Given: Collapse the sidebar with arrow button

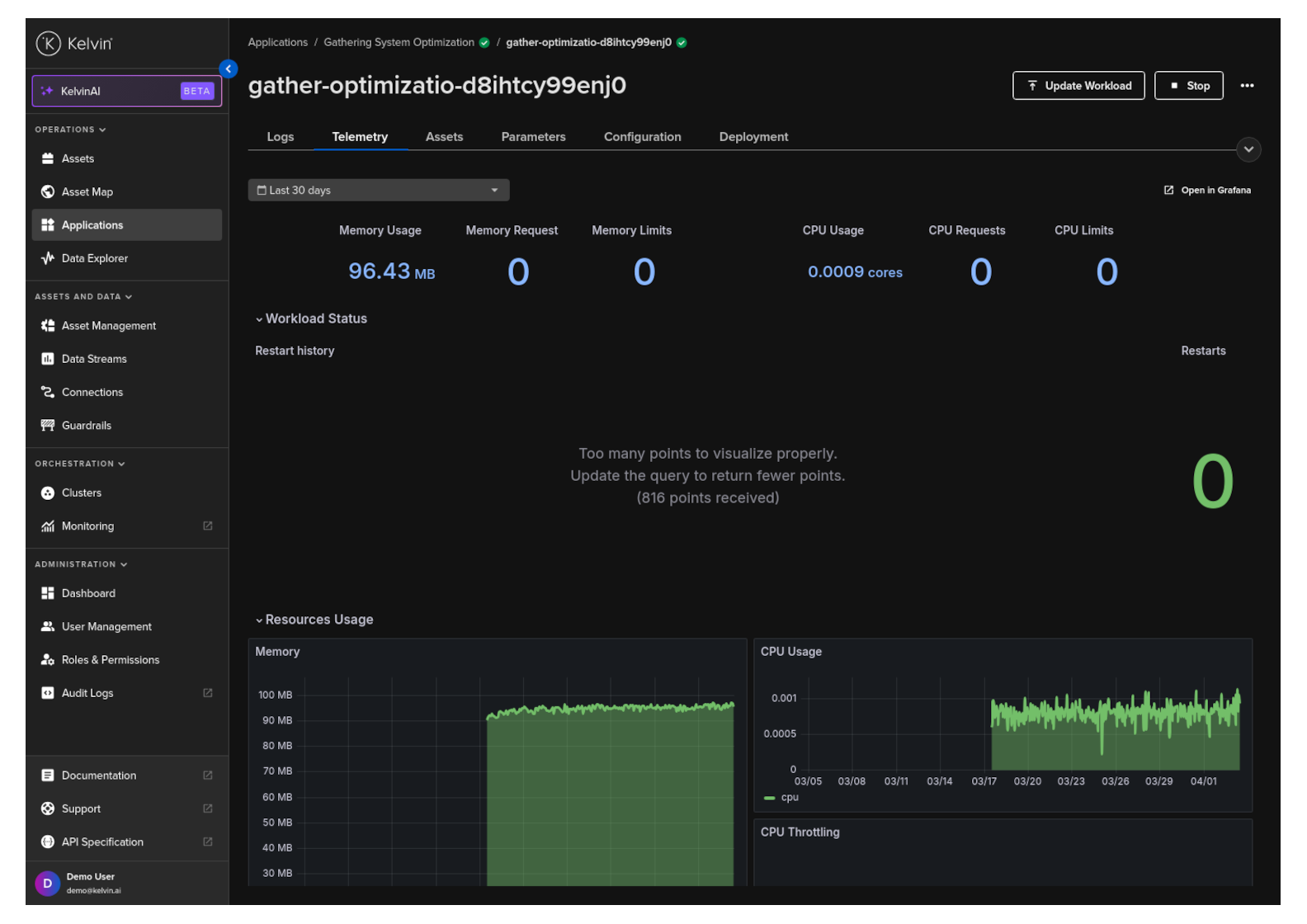Looking at the screenshot, I should (229, 69).
